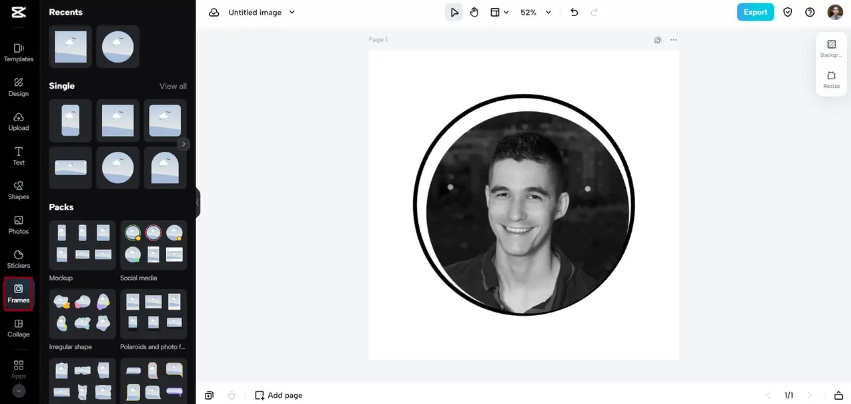Screen dimensions: 851x404
Task: Activate the Hand pan tool
Action: [x=474, y=12]
